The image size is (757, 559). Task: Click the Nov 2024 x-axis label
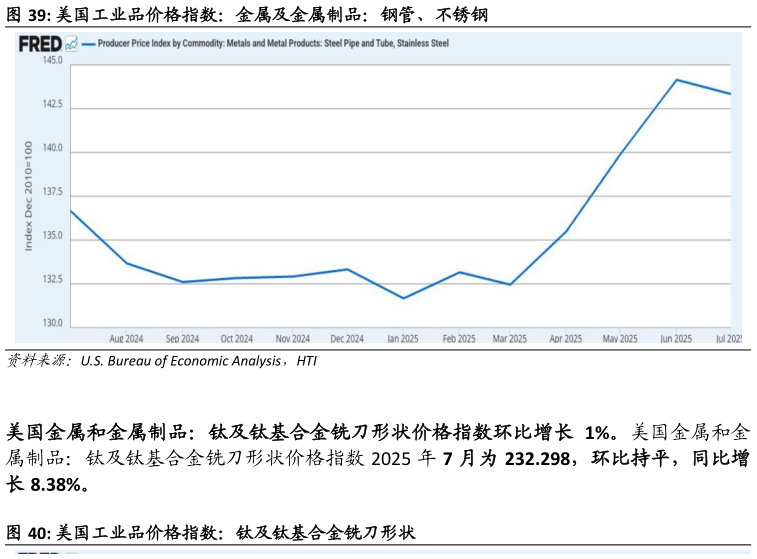[292, 339]
